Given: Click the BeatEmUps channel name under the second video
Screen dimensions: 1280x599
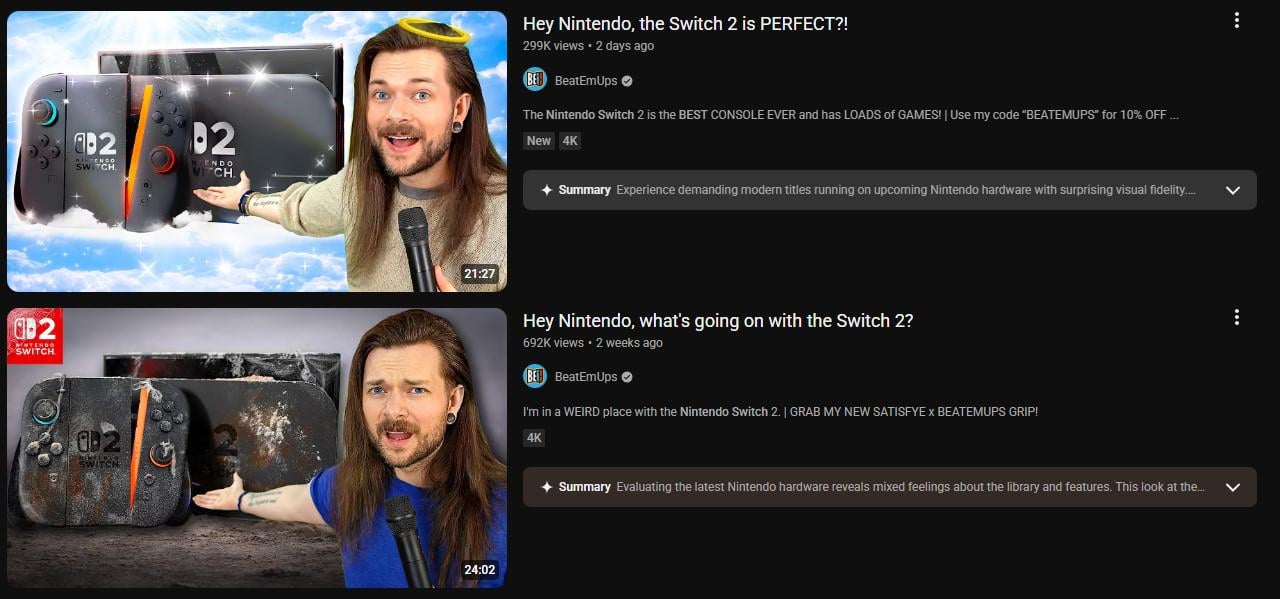Looking at the screenshot, I should pos(586,377).
